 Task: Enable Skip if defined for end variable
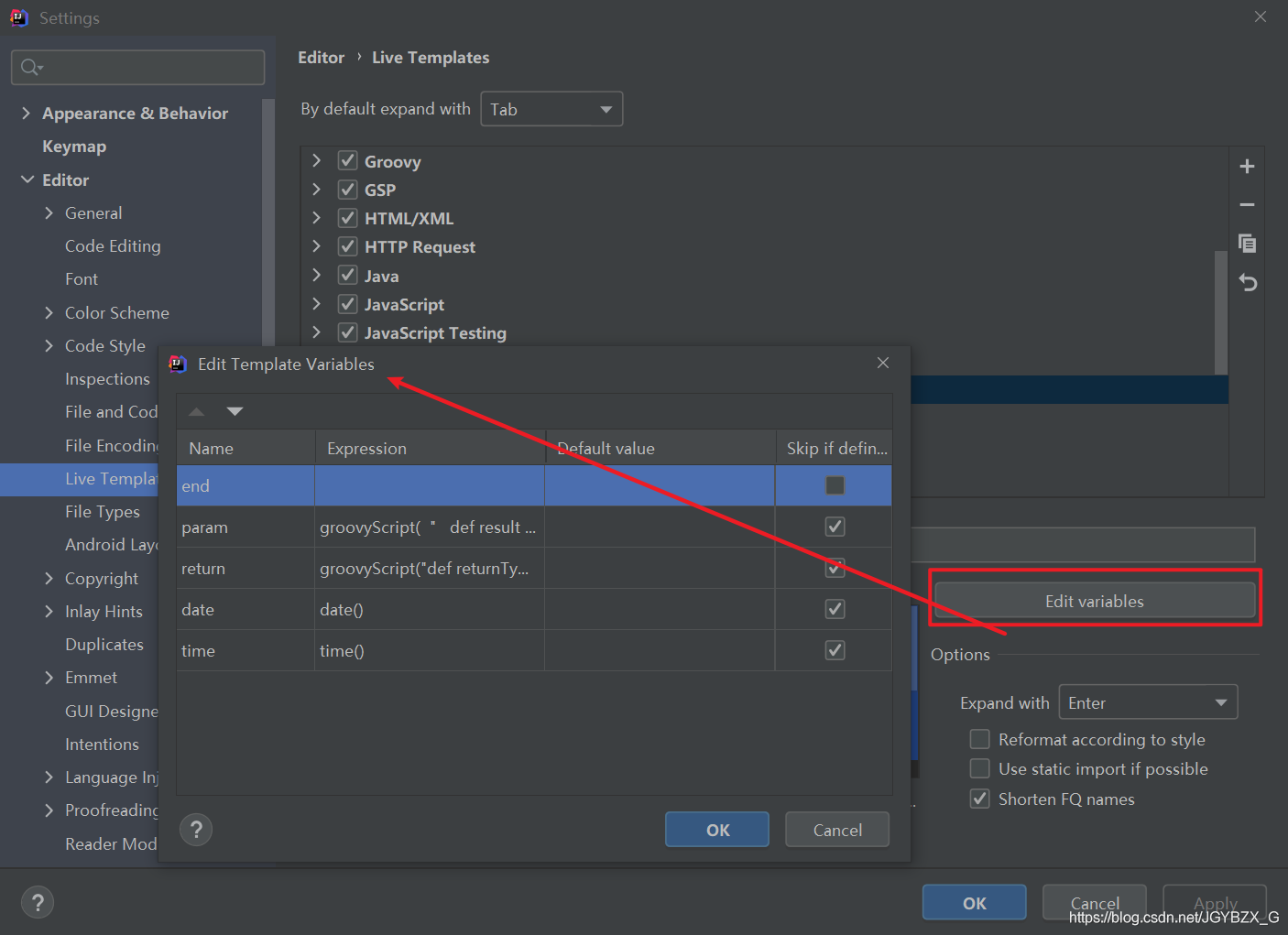coord(835,485)
